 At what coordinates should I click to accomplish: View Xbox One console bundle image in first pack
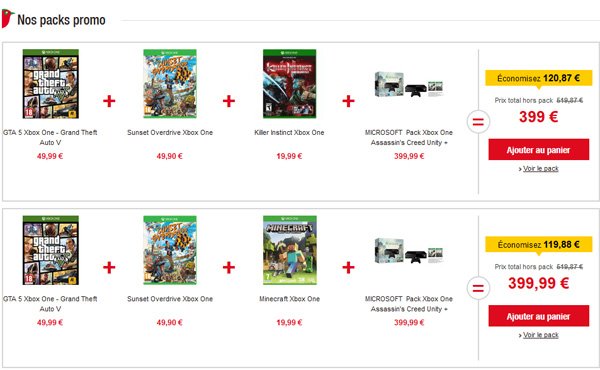tap(409, 84)
